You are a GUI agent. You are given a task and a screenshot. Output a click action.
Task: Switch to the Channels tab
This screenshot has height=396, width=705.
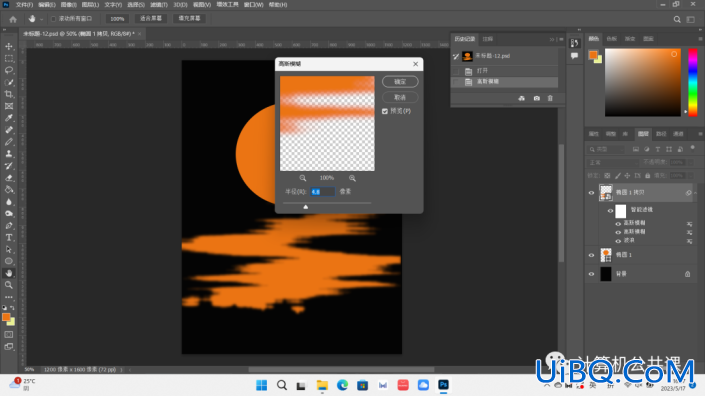pyautogui.click(x=678, y=134)
